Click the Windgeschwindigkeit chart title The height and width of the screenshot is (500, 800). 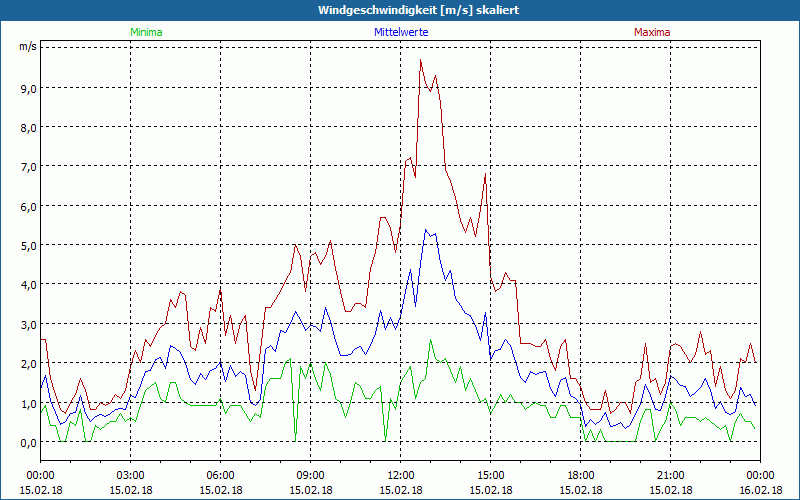coord(418,10)
